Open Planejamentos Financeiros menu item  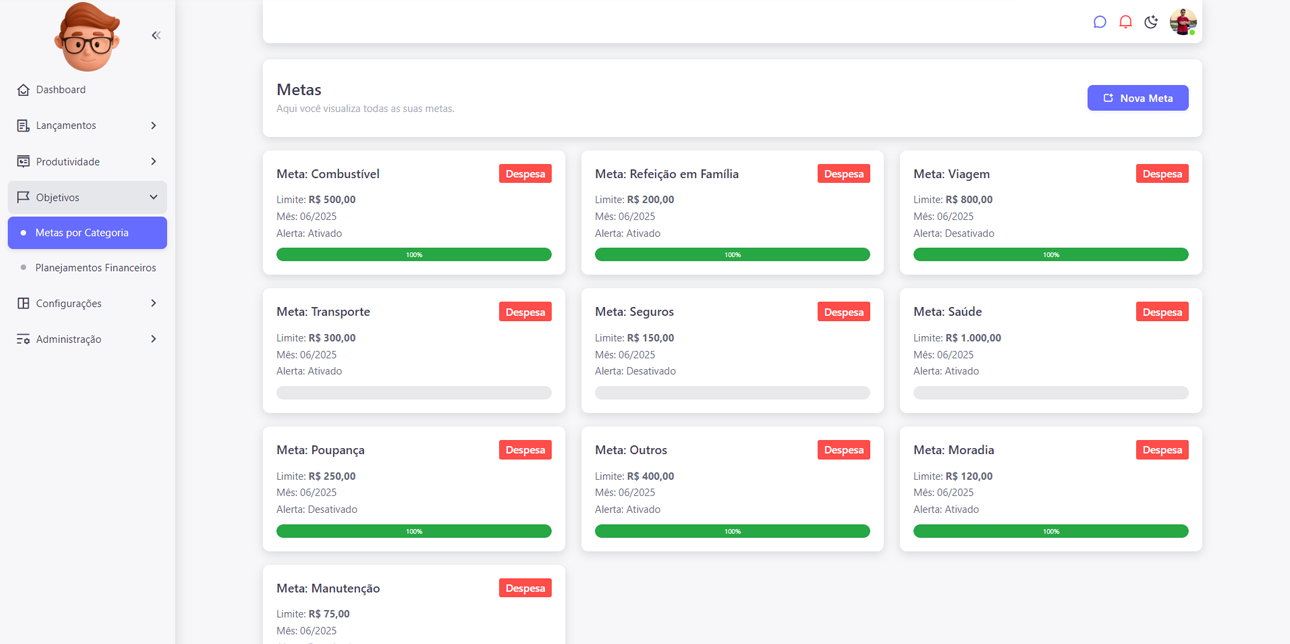pyautogui.click(x=95, y=268)
